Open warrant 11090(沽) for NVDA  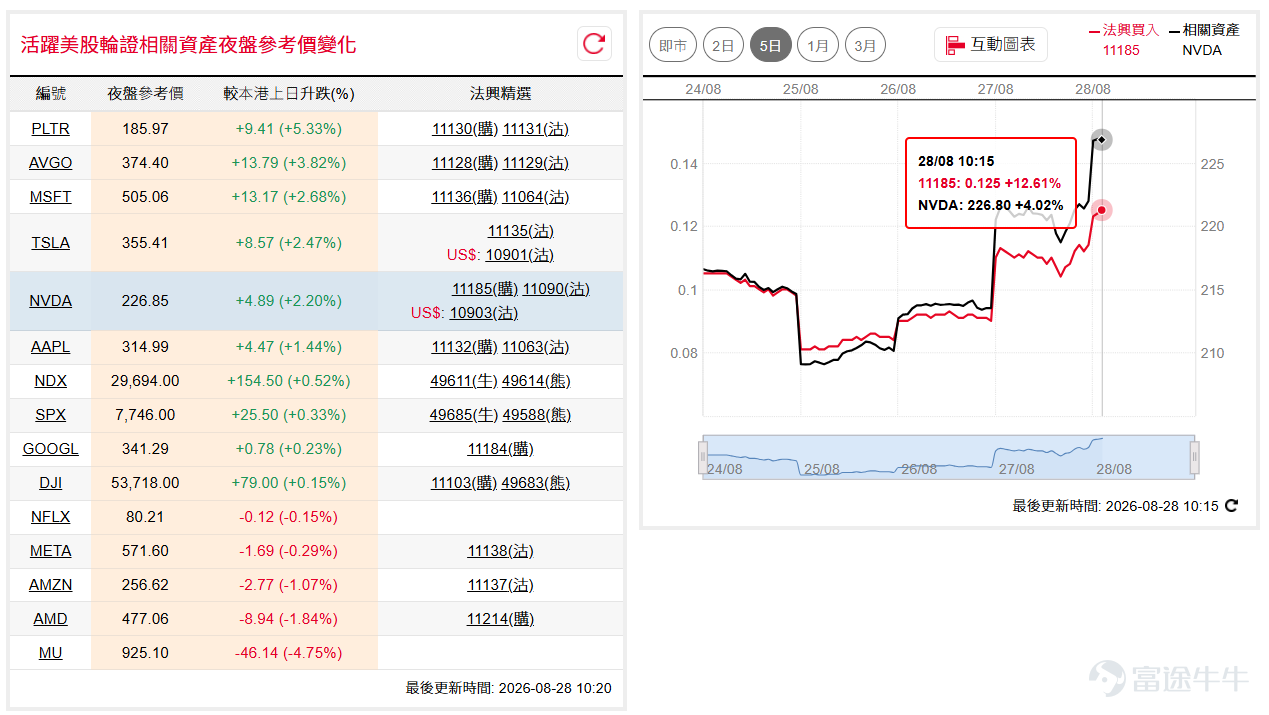[x=556, y=289]
